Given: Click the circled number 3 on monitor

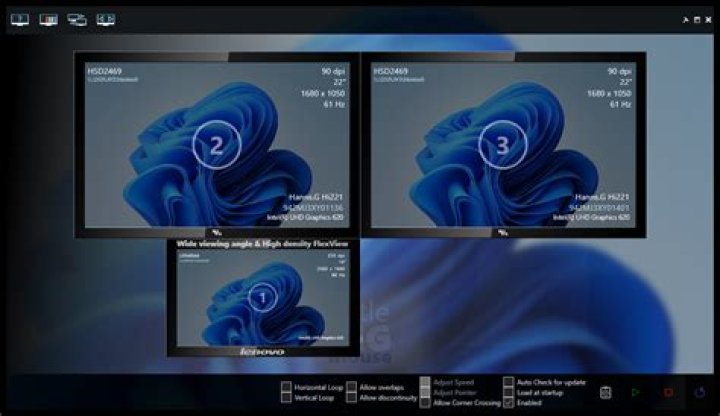Looking at the screenshot, I should click(503, 145).
